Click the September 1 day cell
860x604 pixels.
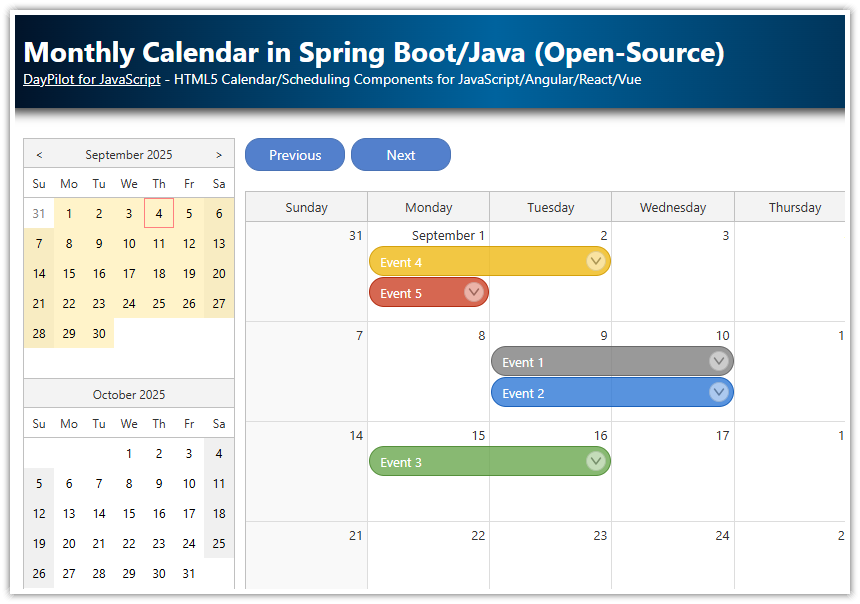coord(428,235)
